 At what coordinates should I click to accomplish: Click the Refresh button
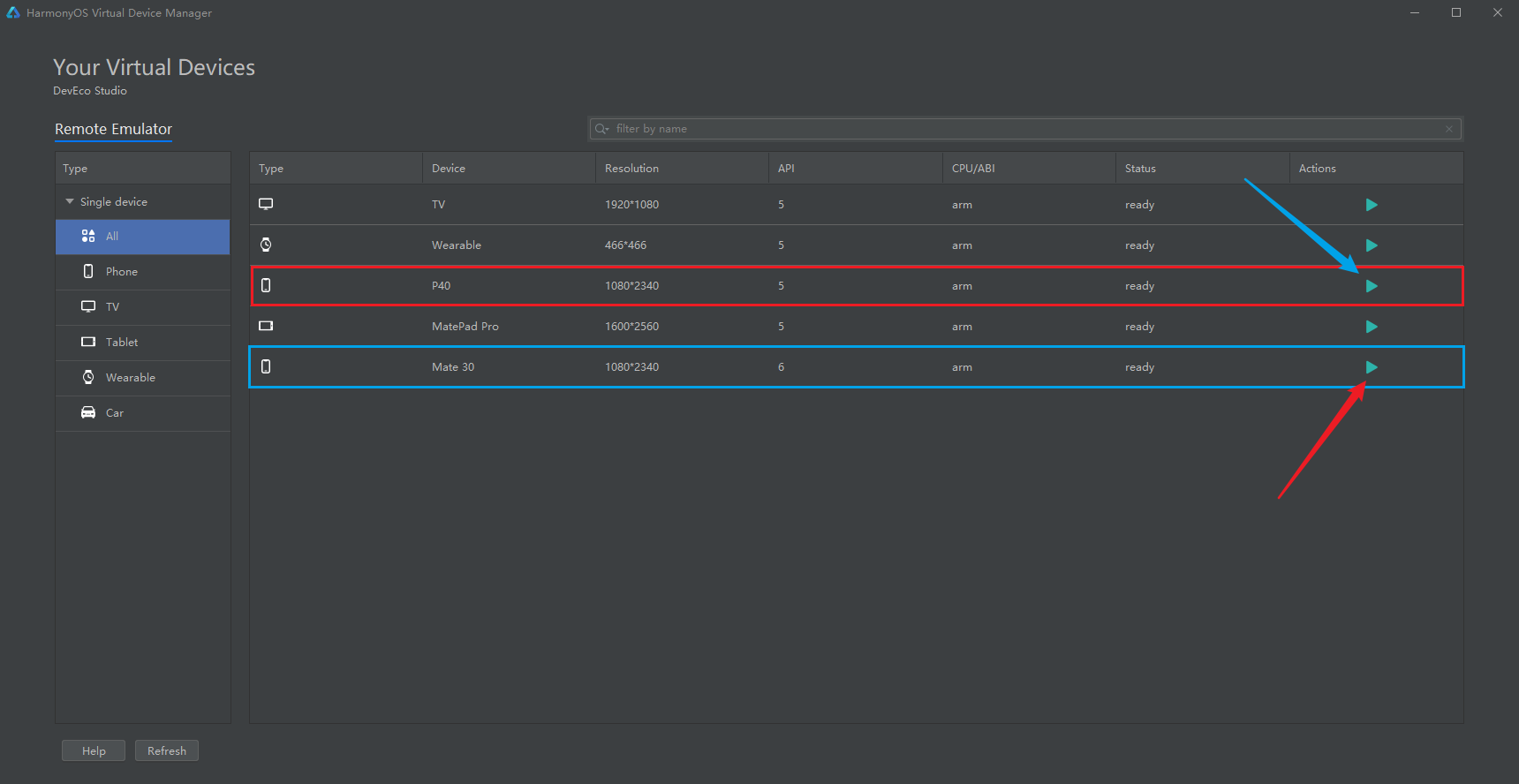(167, 750)
